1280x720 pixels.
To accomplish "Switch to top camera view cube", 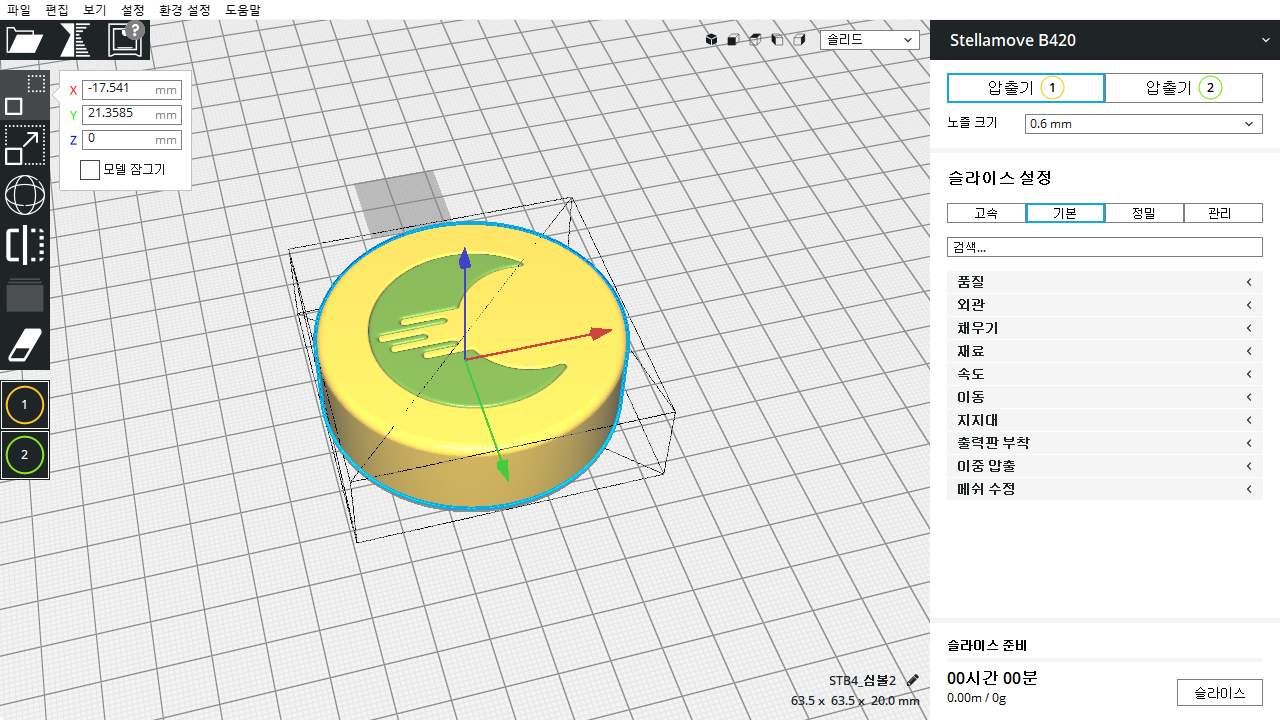I will pos(755,40).
